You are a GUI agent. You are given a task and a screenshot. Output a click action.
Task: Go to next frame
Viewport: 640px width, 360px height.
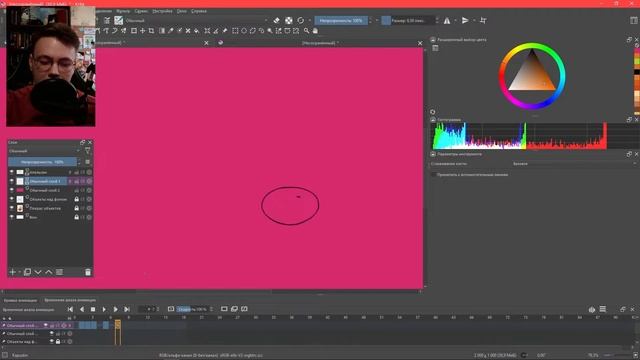pos(116,309)
